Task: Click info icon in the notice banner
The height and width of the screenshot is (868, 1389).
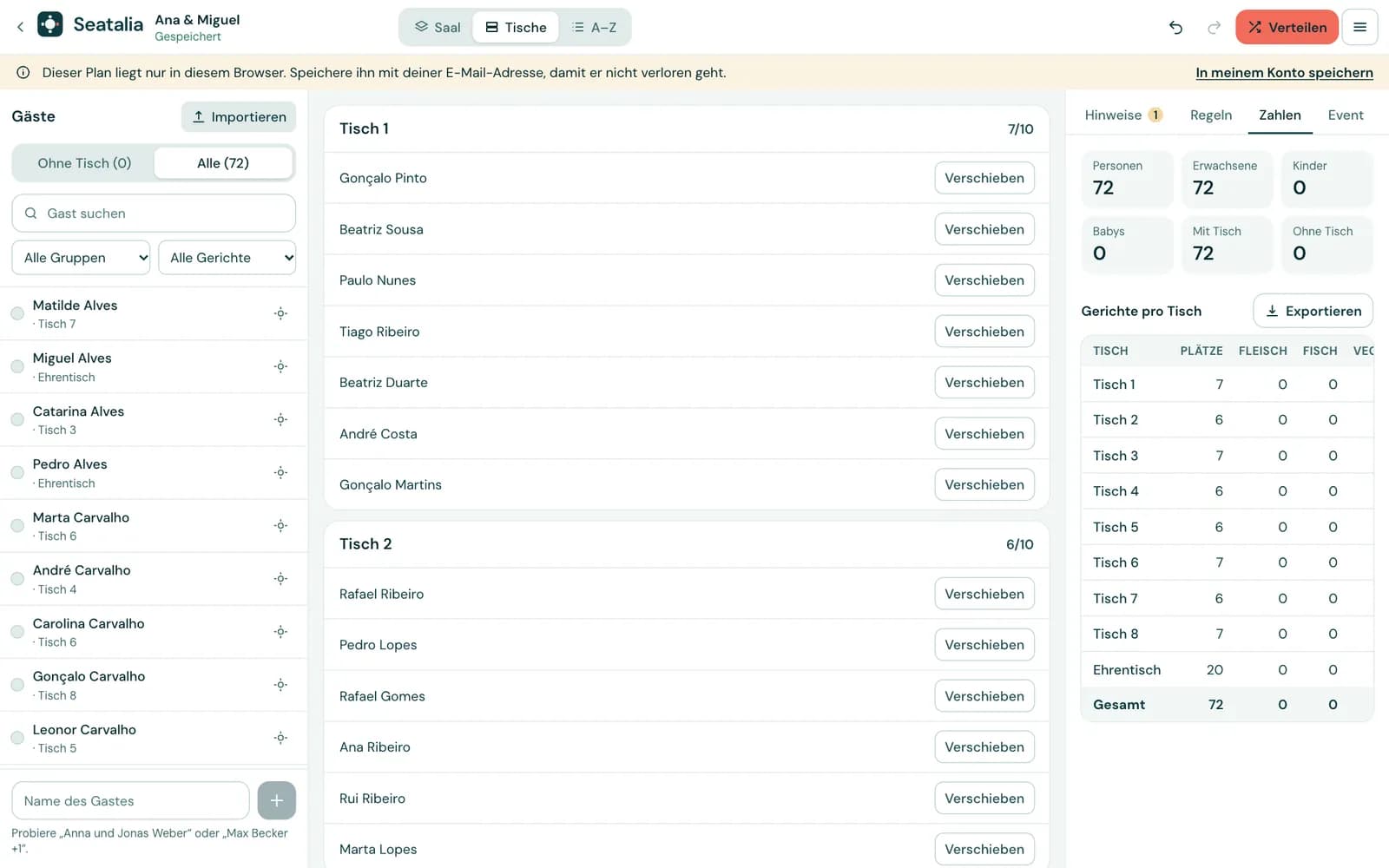Action: click(x=23, y=72)
